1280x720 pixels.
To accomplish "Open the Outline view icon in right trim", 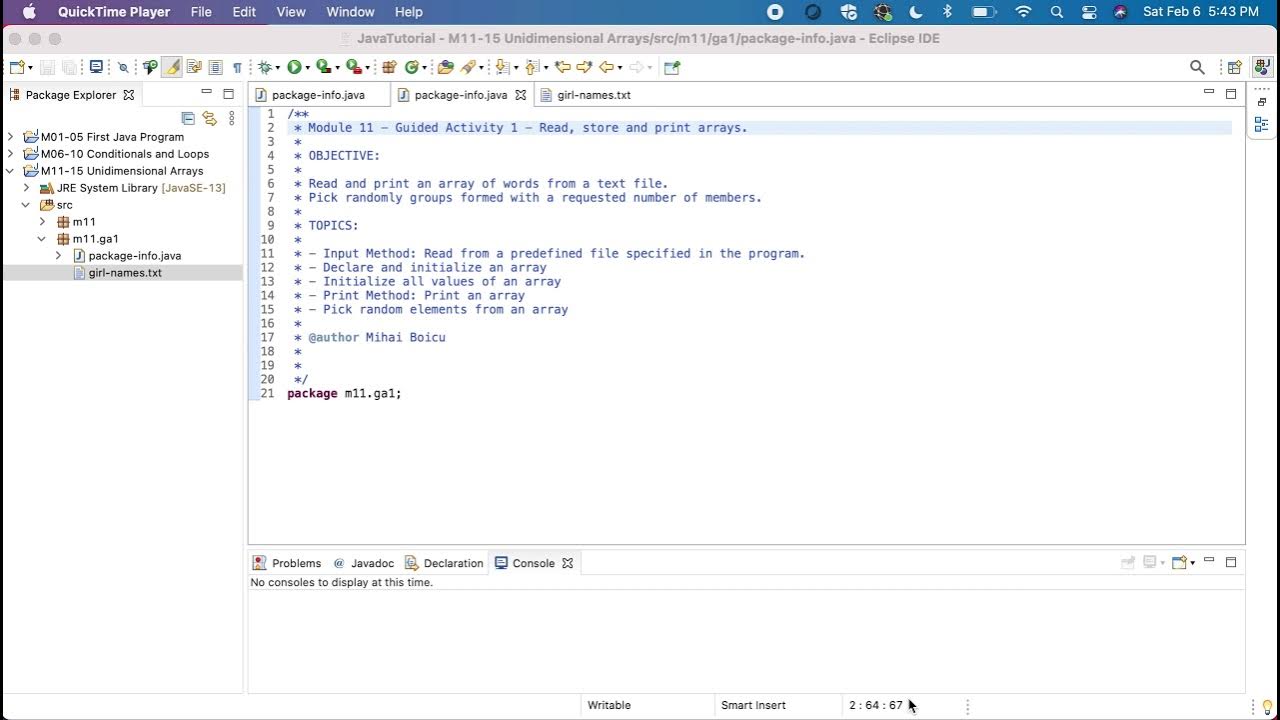I will point(1262,125).
